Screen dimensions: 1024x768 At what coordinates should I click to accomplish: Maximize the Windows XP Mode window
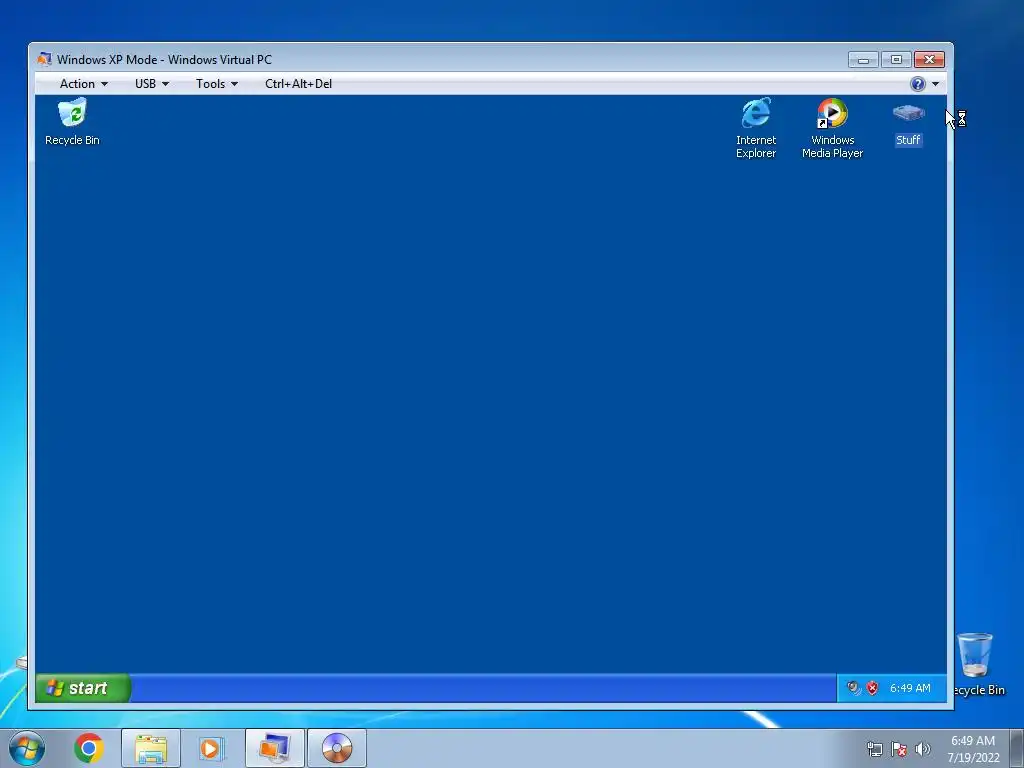click(896, 59)
